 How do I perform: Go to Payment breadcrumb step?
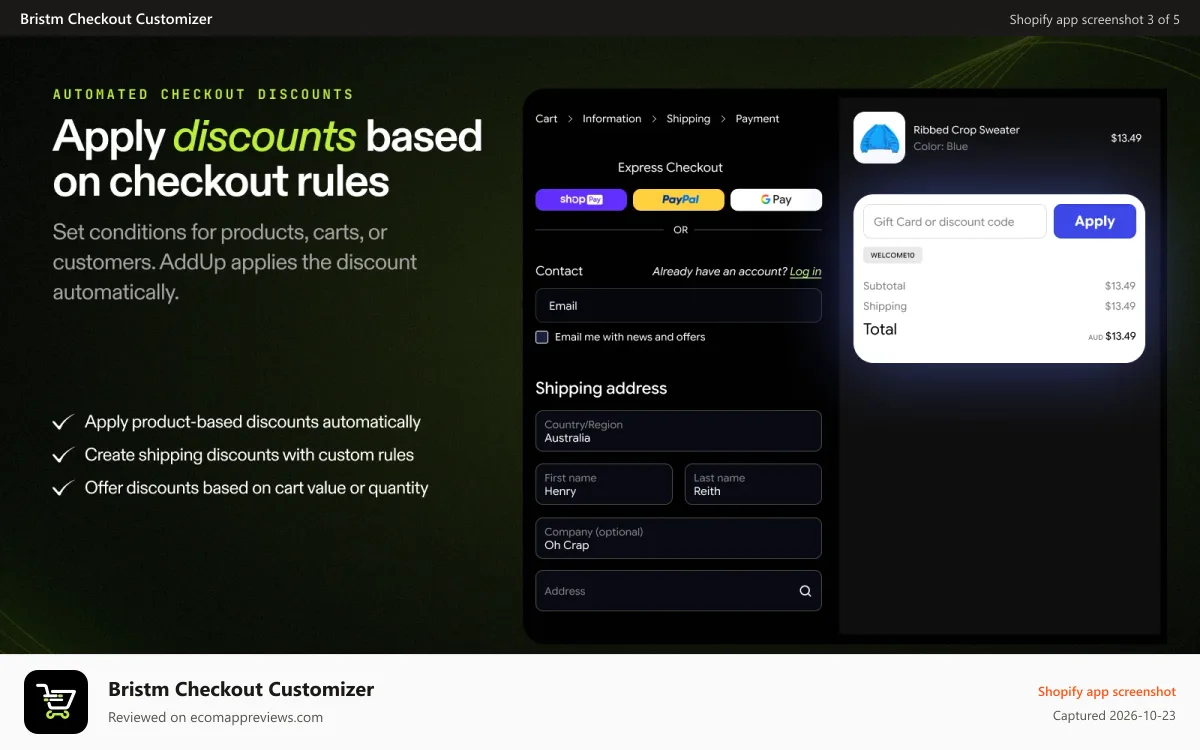[x=757, y=119]
